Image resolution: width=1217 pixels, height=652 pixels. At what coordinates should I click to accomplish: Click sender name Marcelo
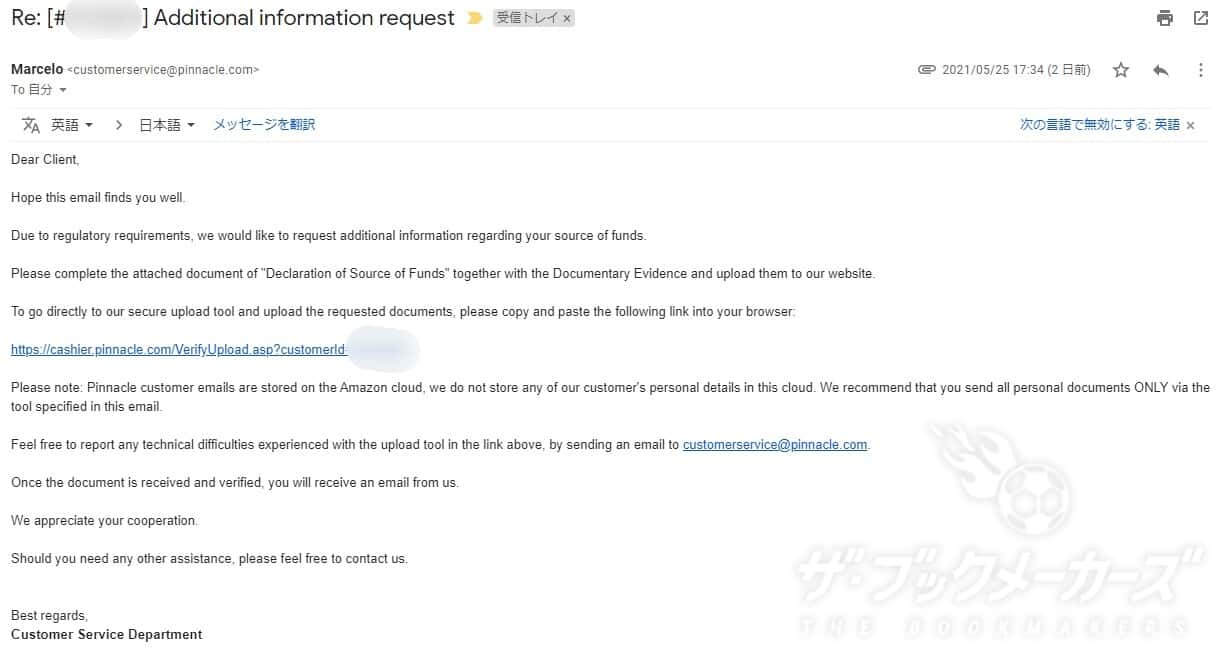(x=36, y=70)
